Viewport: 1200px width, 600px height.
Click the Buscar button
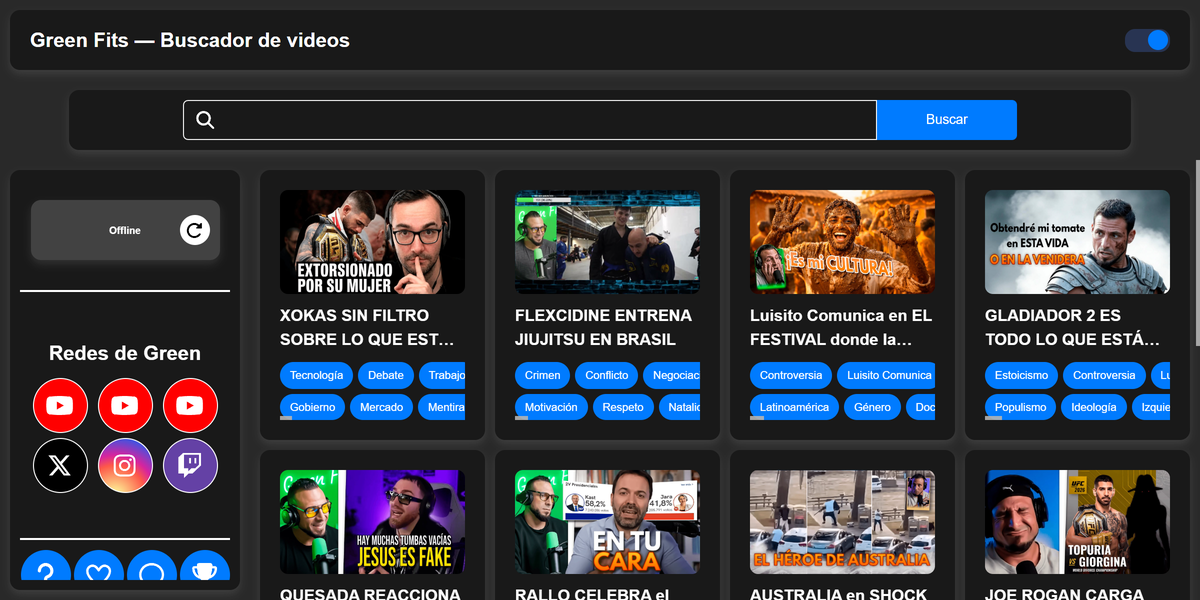click(x=947, y=120)
